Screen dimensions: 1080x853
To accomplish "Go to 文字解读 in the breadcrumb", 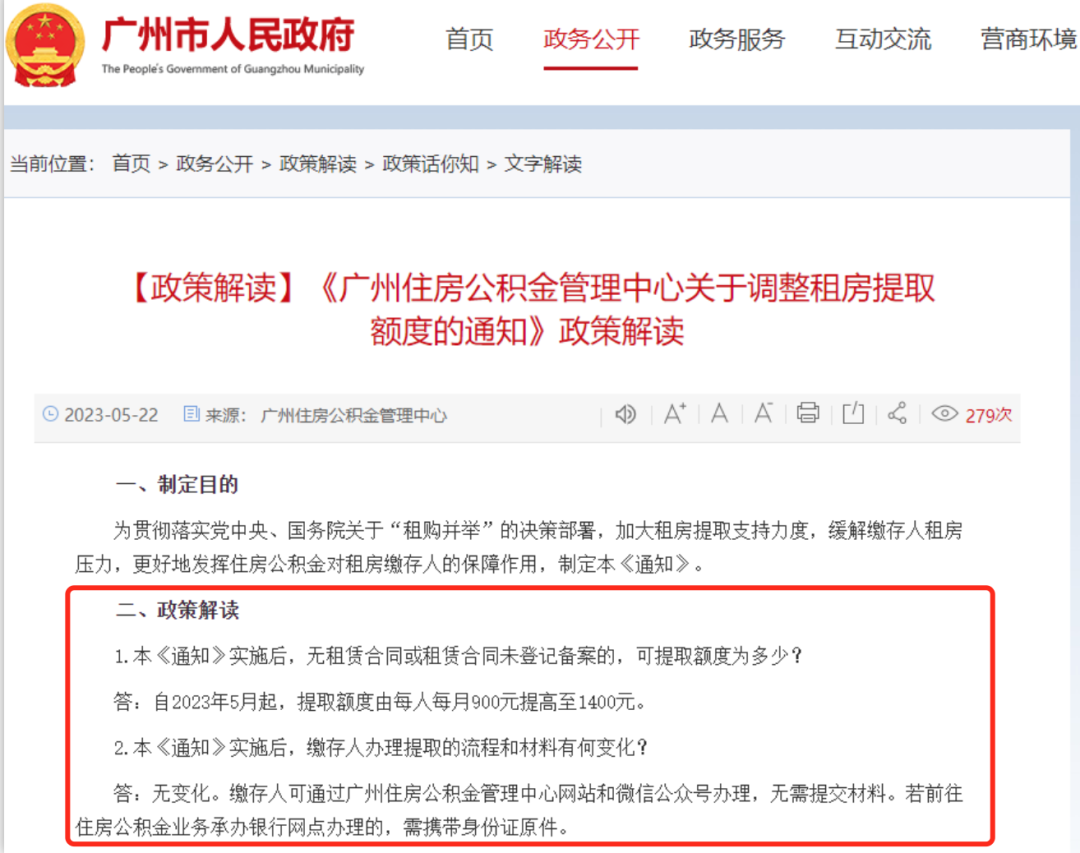I will click(x=543, y=164).
